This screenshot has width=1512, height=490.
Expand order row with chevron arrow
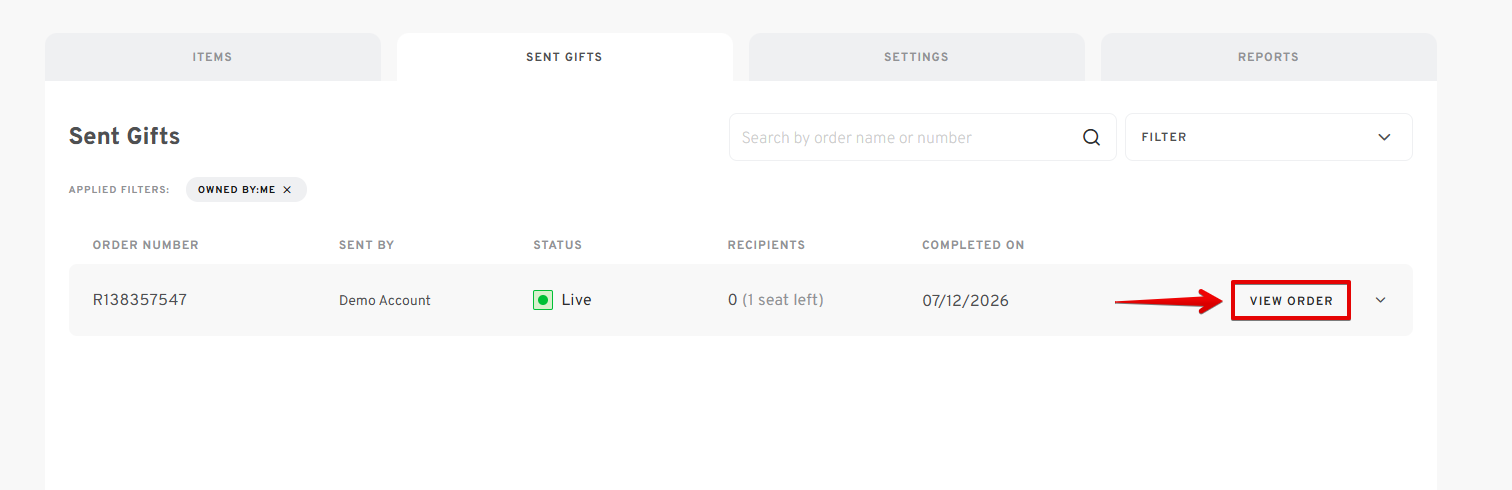(x=1381, y=300)
